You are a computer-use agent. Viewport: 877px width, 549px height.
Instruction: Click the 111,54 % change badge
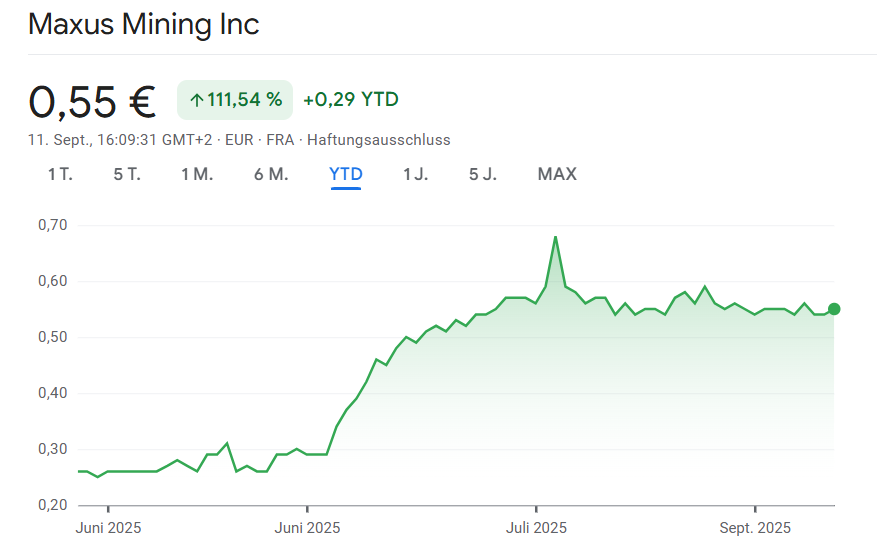point(235,100)
